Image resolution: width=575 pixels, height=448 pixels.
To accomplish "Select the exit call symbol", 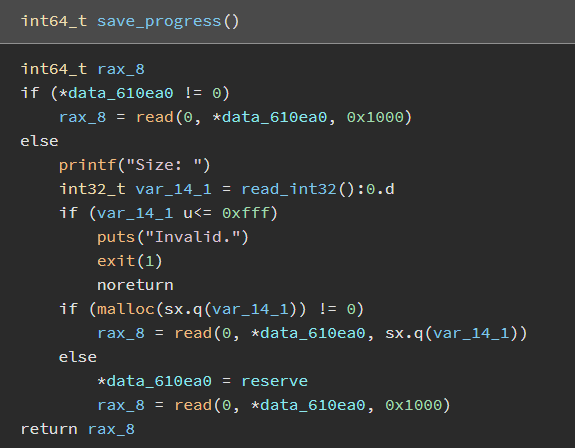I will tap(116, 261).
